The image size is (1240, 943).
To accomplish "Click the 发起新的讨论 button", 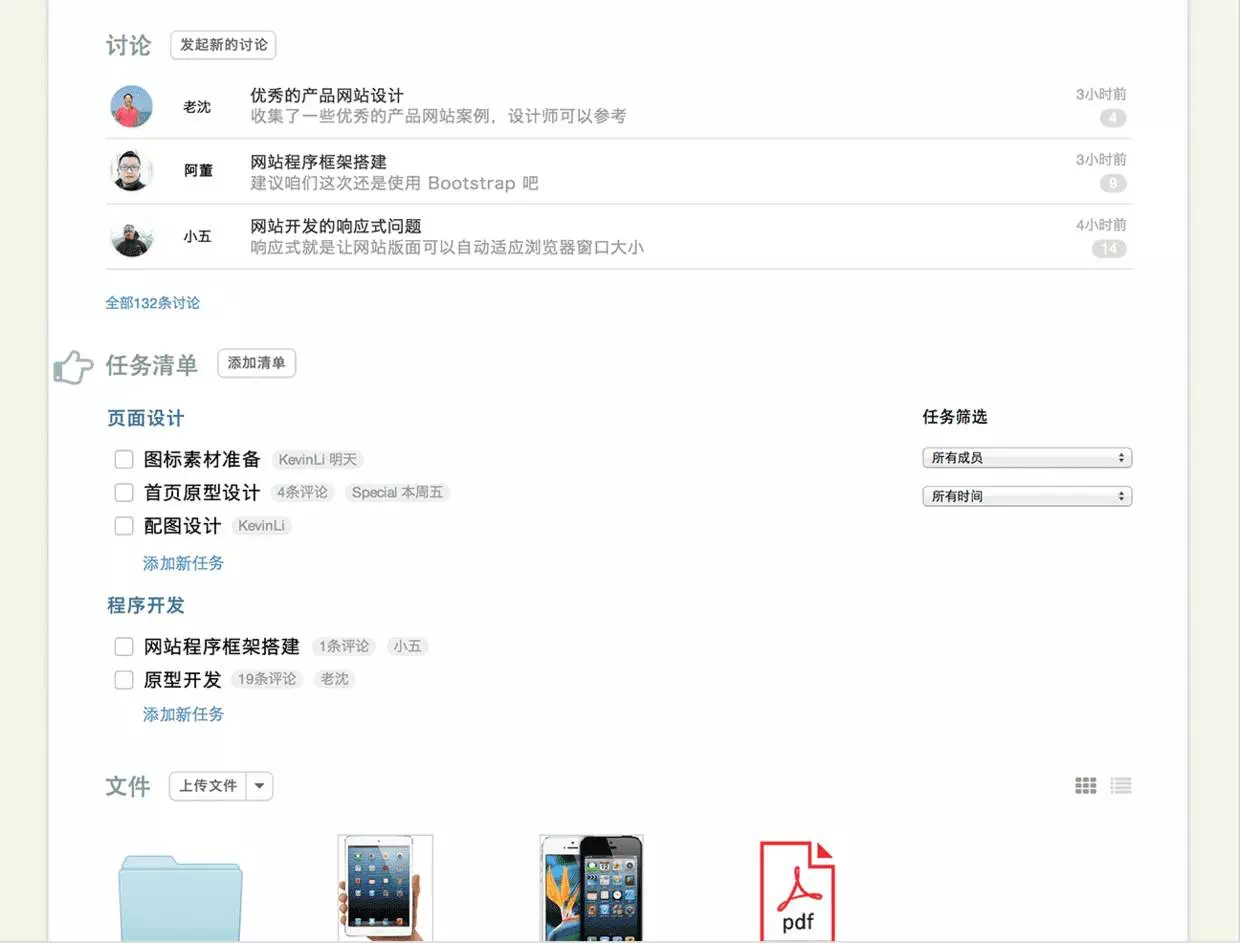I will (x=223, y=45).
